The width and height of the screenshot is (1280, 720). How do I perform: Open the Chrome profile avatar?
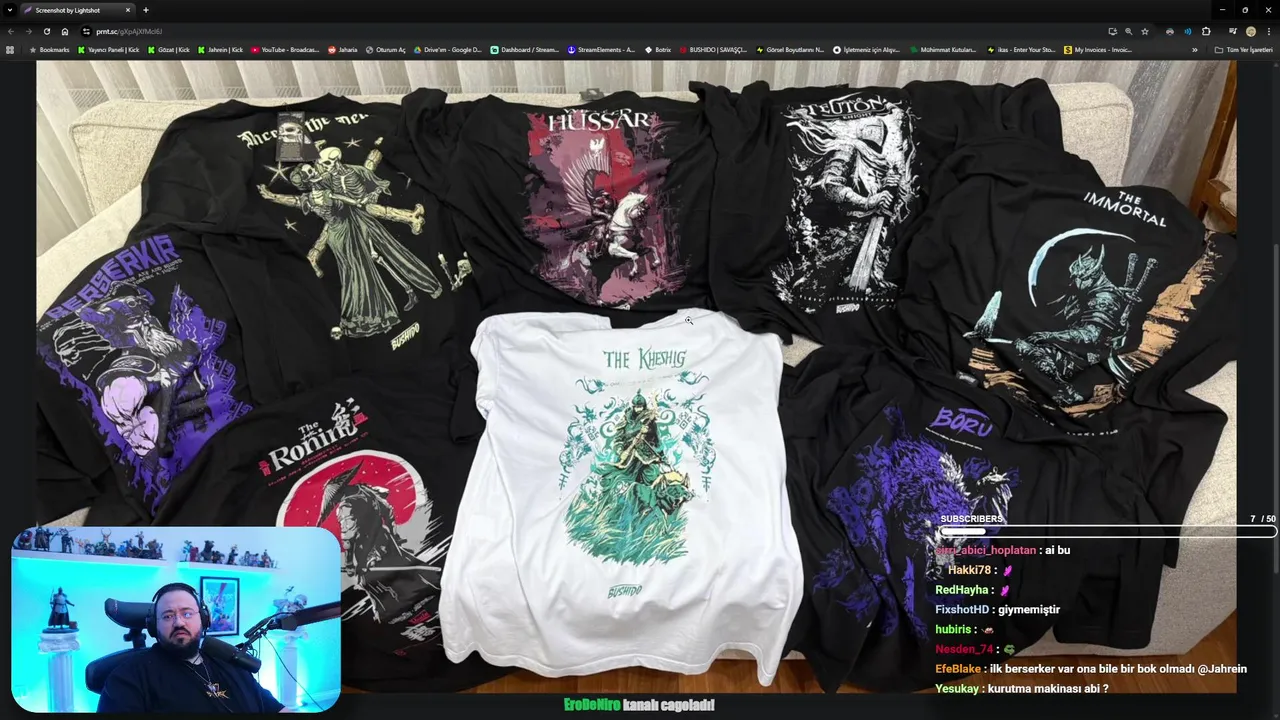[1250, 31]
